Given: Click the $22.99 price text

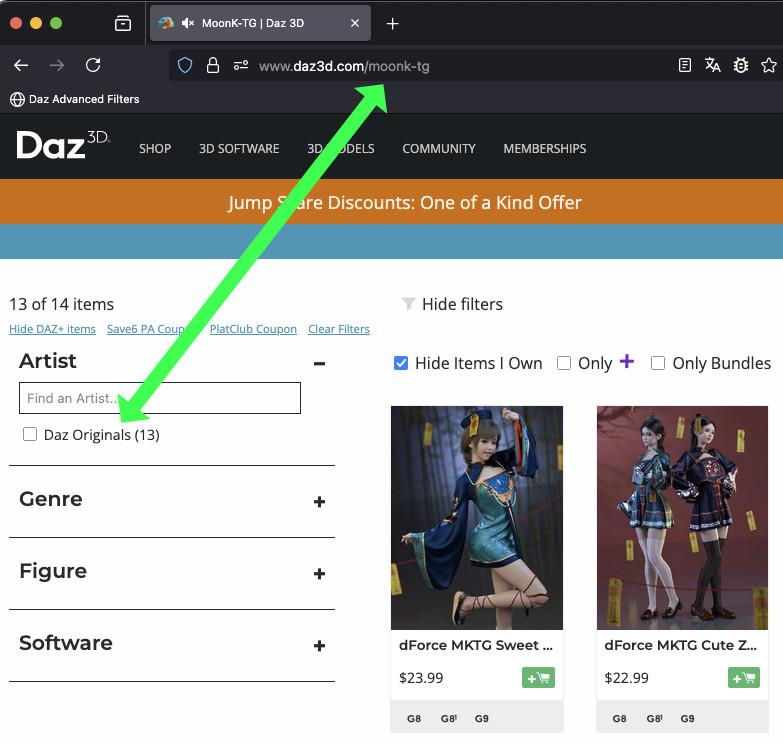Looking at the screenshot, I should pos(627,678).
